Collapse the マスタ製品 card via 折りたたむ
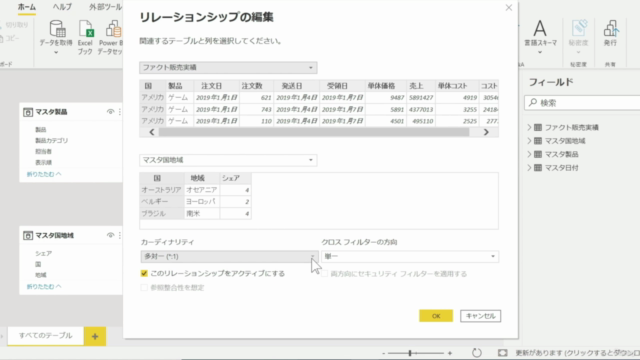 [x=44, y=174]
